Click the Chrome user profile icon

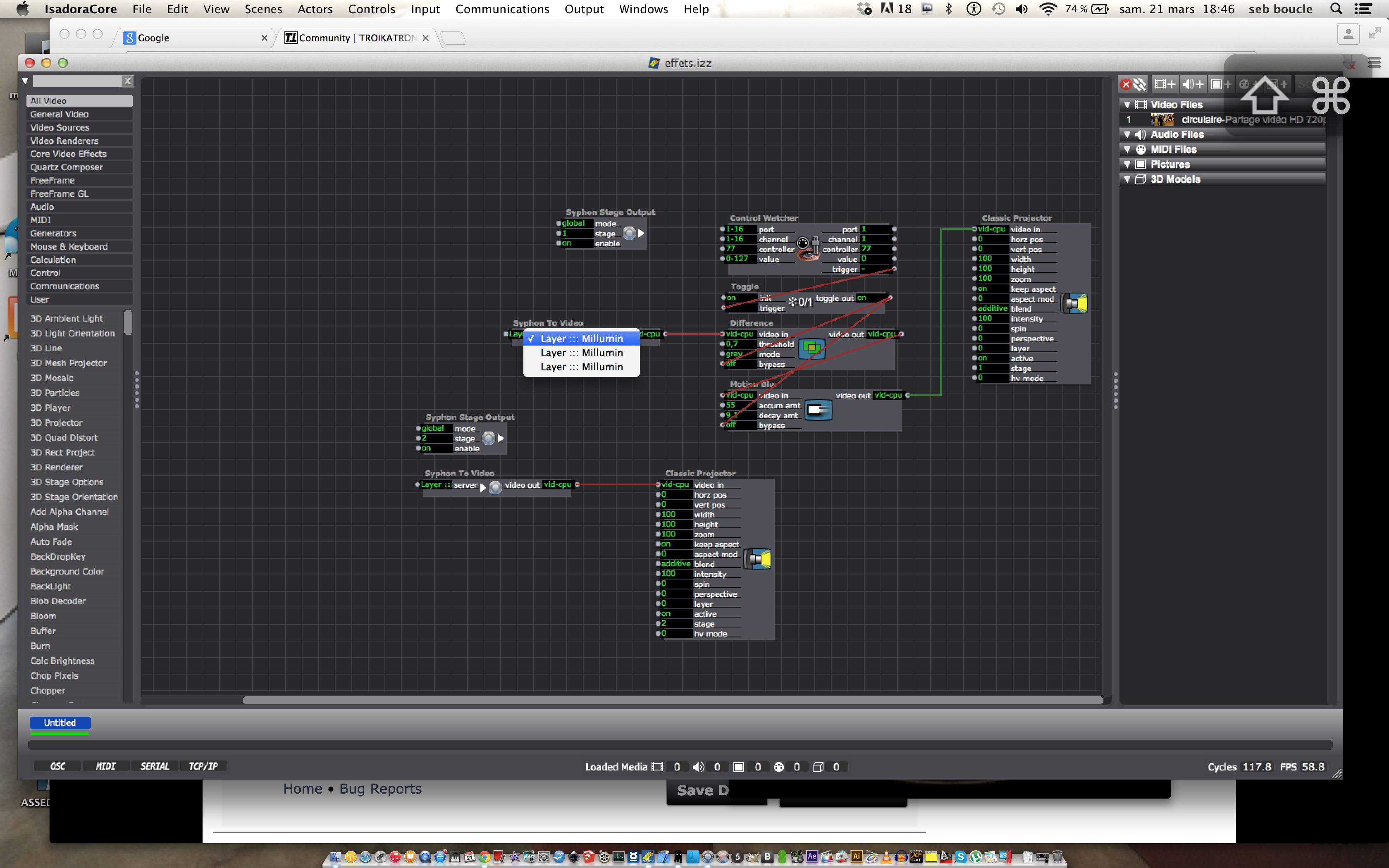click(x=1348, y=34)
